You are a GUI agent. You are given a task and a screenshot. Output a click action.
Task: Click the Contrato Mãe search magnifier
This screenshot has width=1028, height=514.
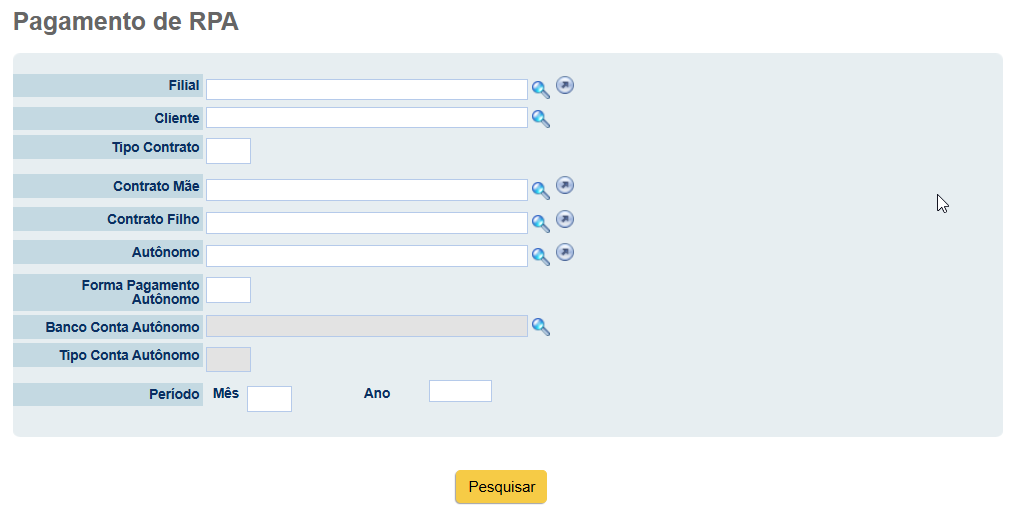540,191
